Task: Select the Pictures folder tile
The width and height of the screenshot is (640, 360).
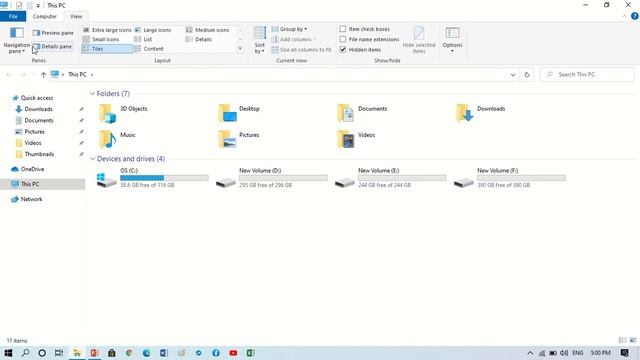Action: tap(239, 139)
